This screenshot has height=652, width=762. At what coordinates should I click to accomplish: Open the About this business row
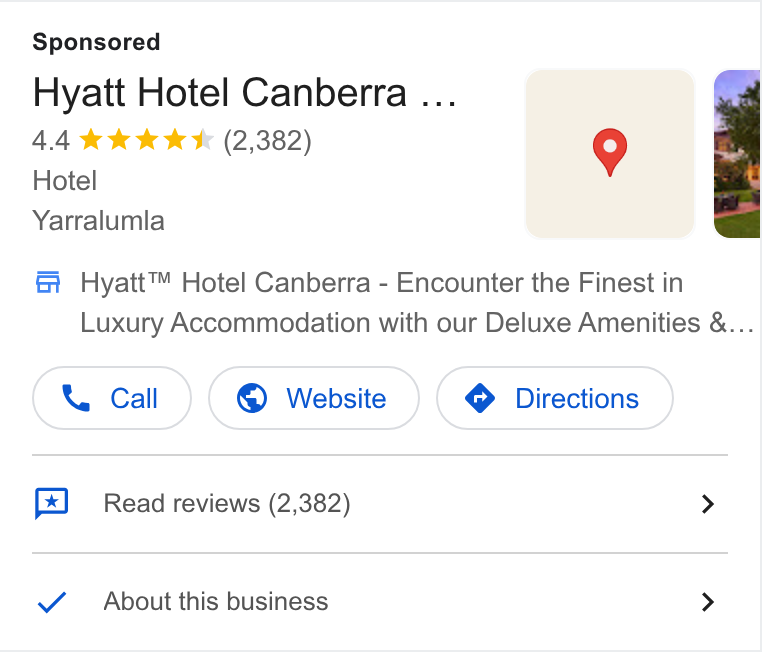pos(380,602)
